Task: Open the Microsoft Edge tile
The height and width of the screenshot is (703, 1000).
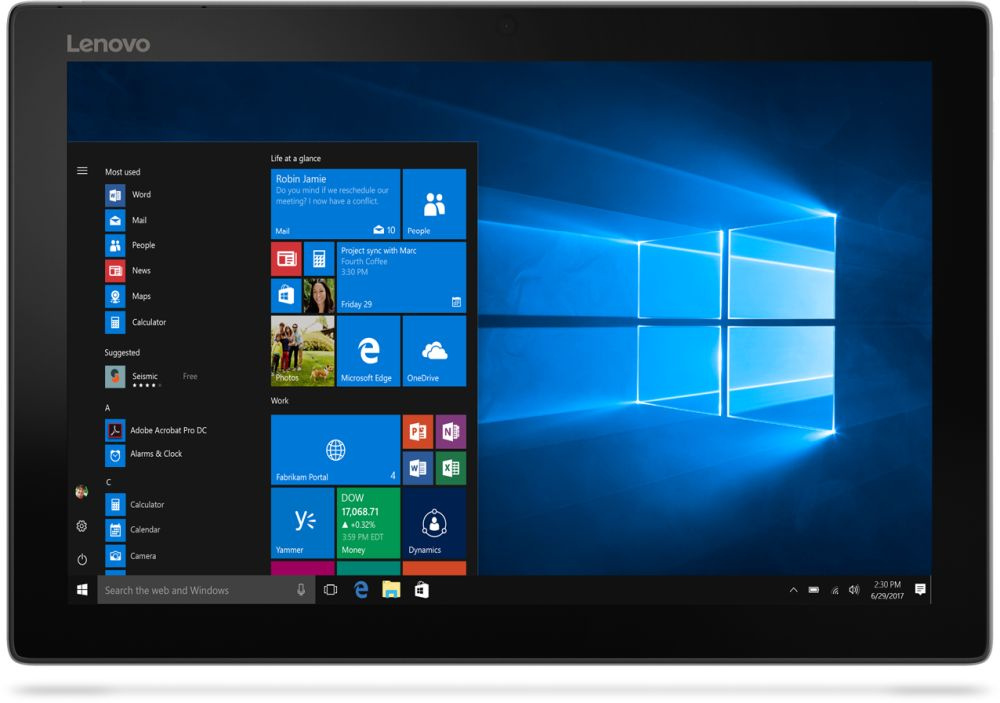Action: click(368, 351)
